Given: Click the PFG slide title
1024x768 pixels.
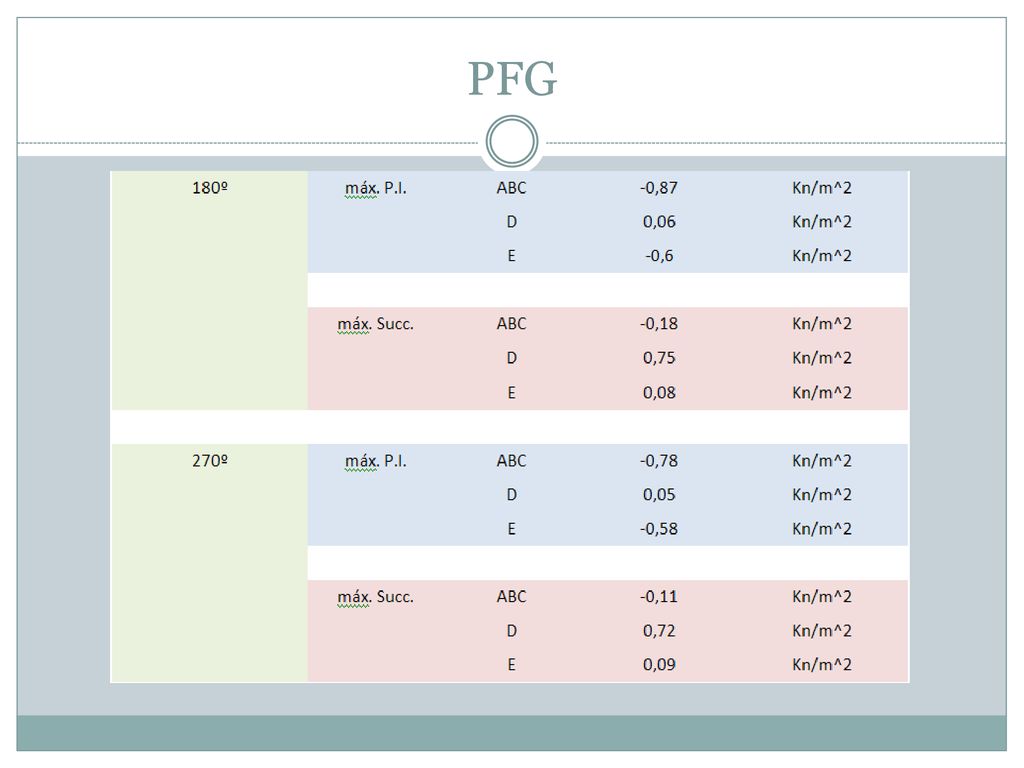Looking at the screenshot, I should click(512, 79).
